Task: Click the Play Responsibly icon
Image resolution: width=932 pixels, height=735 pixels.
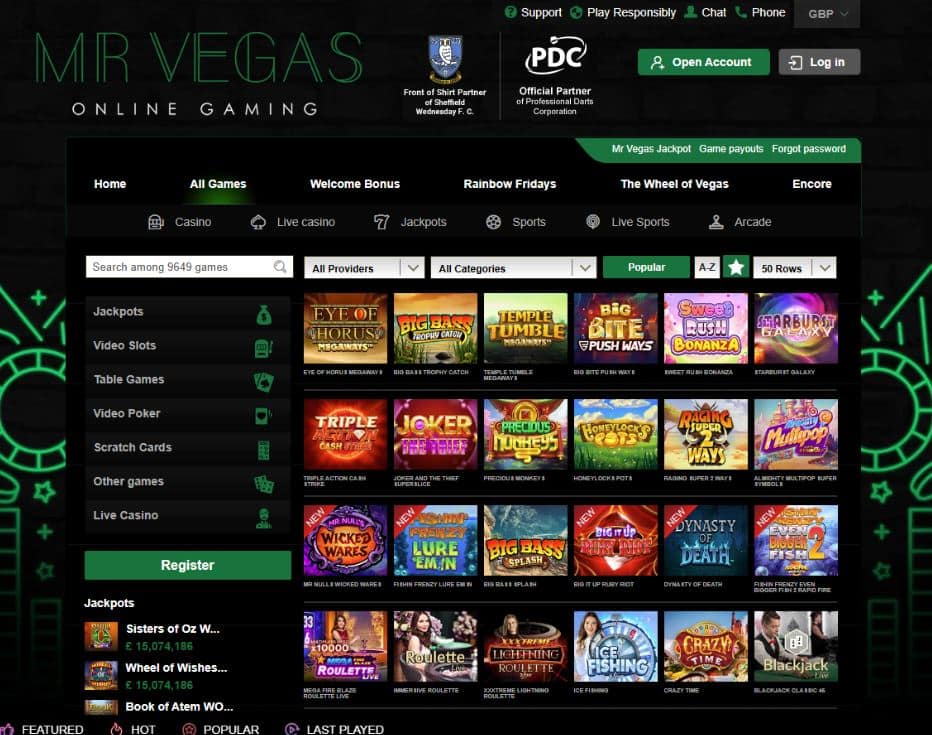Action: [x=576, y=12]
